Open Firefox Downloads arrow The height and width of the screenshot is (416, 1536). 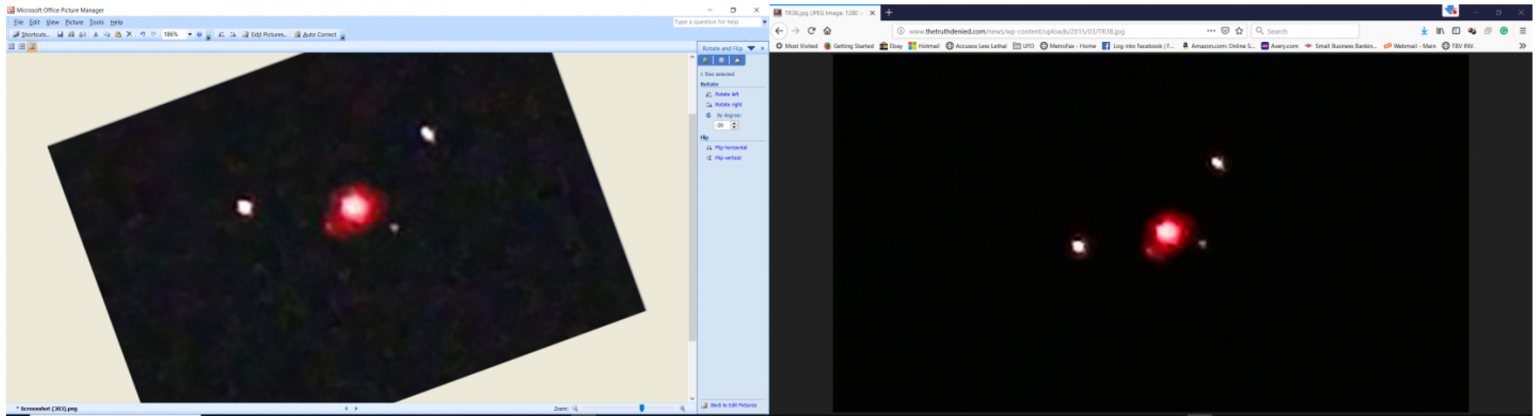[1424, 31]
